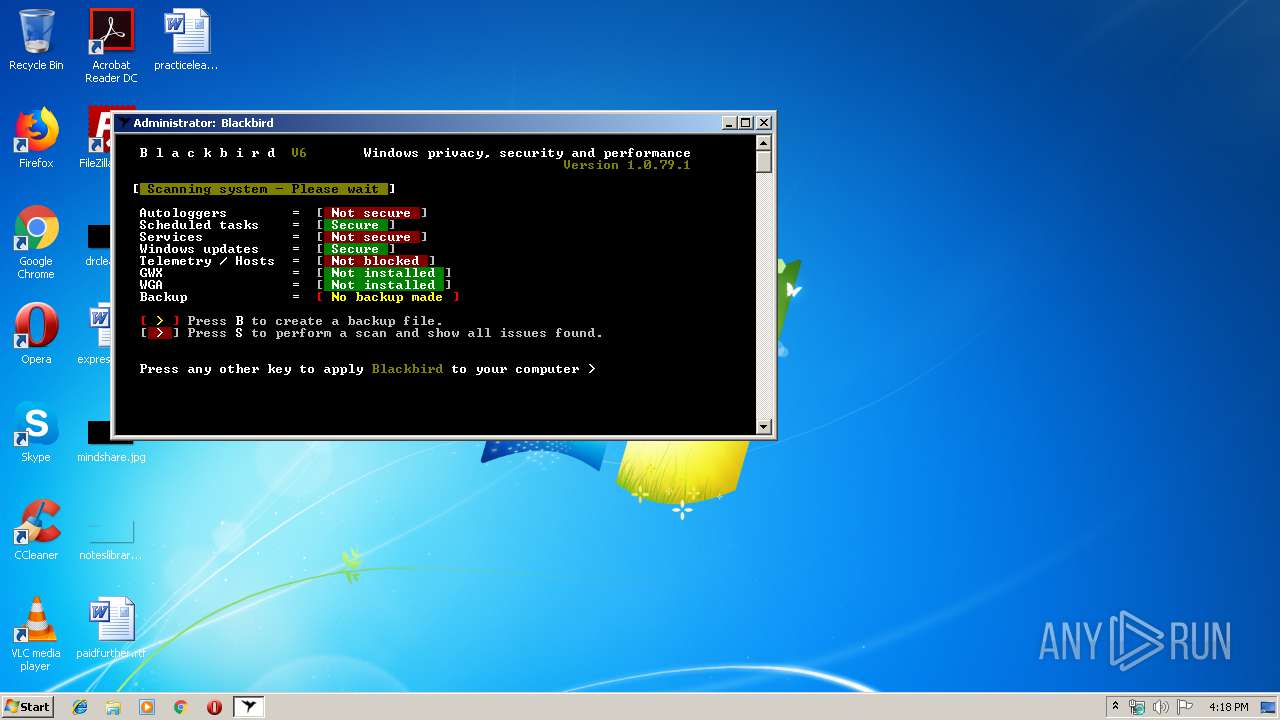Click the Services Not secure status
1280x720 pixels.
tap(371, 237)
